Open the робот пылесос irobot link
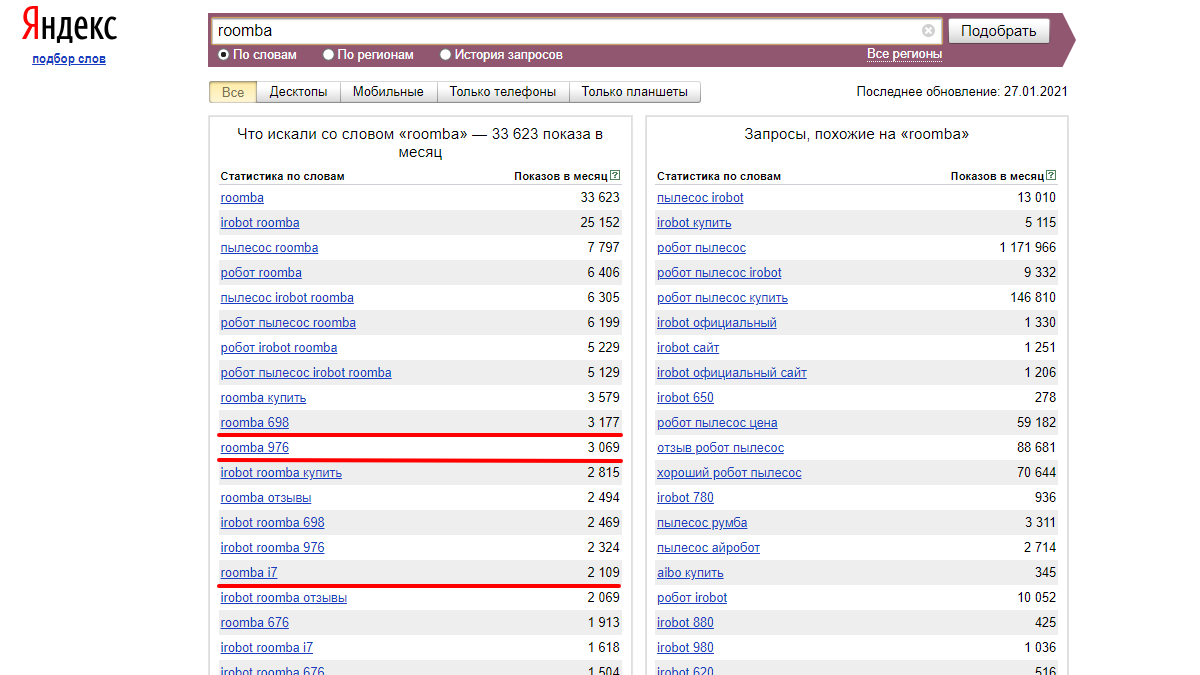 point(719,273)
